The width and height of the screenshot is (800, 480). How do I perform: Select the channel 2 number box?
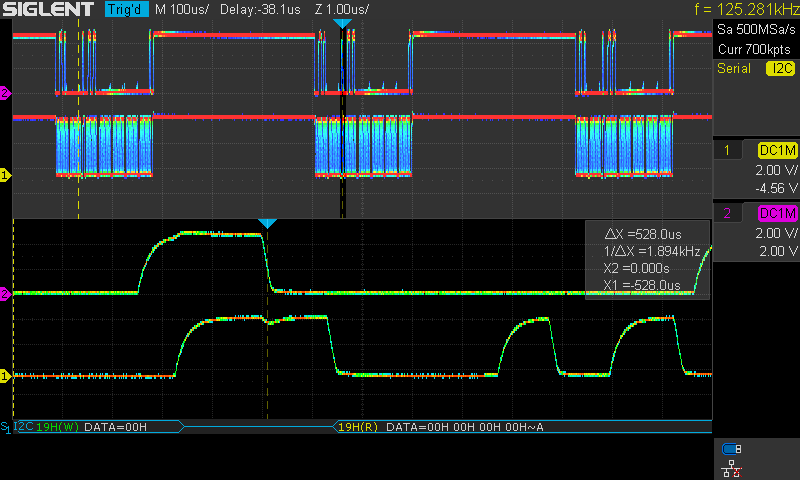[x=727, y=213]
